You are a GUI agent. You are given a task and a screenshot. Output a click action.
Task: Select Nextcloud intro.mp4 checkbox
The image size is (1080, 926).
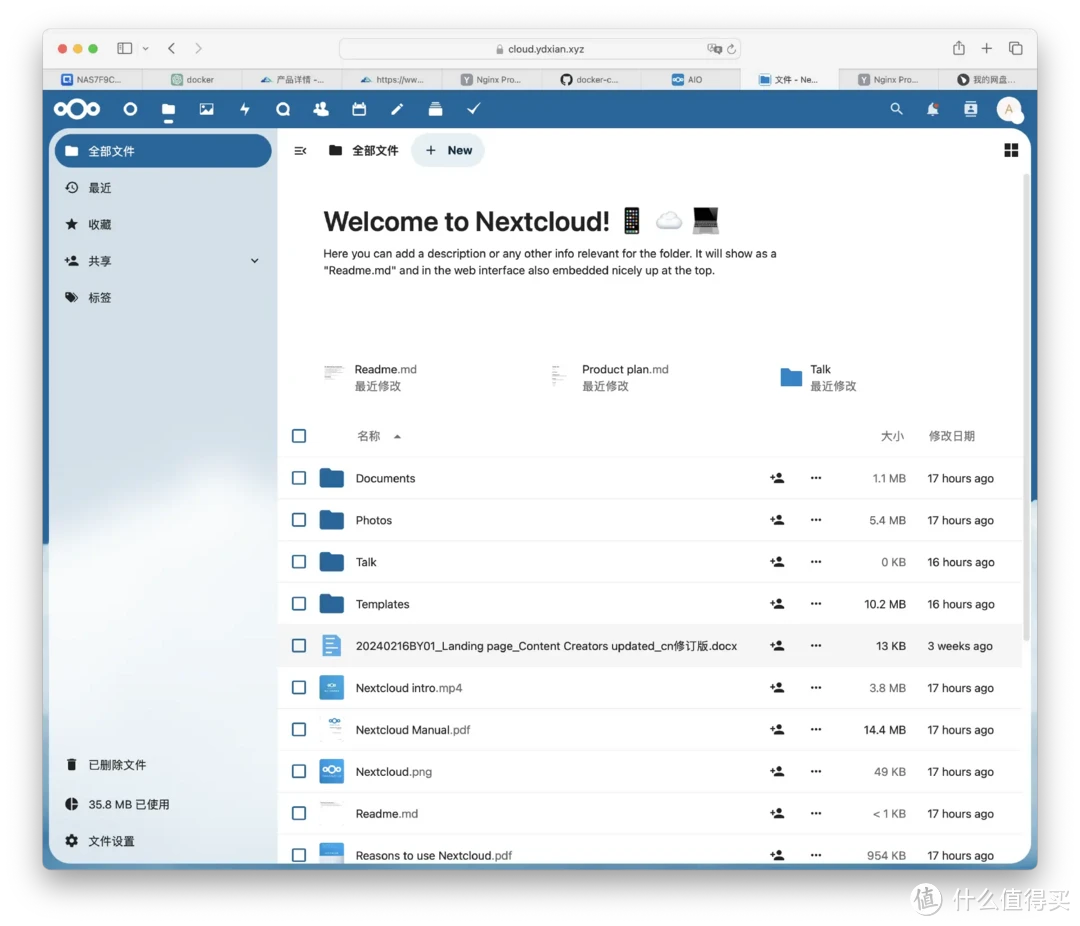(x=299, y=688)
